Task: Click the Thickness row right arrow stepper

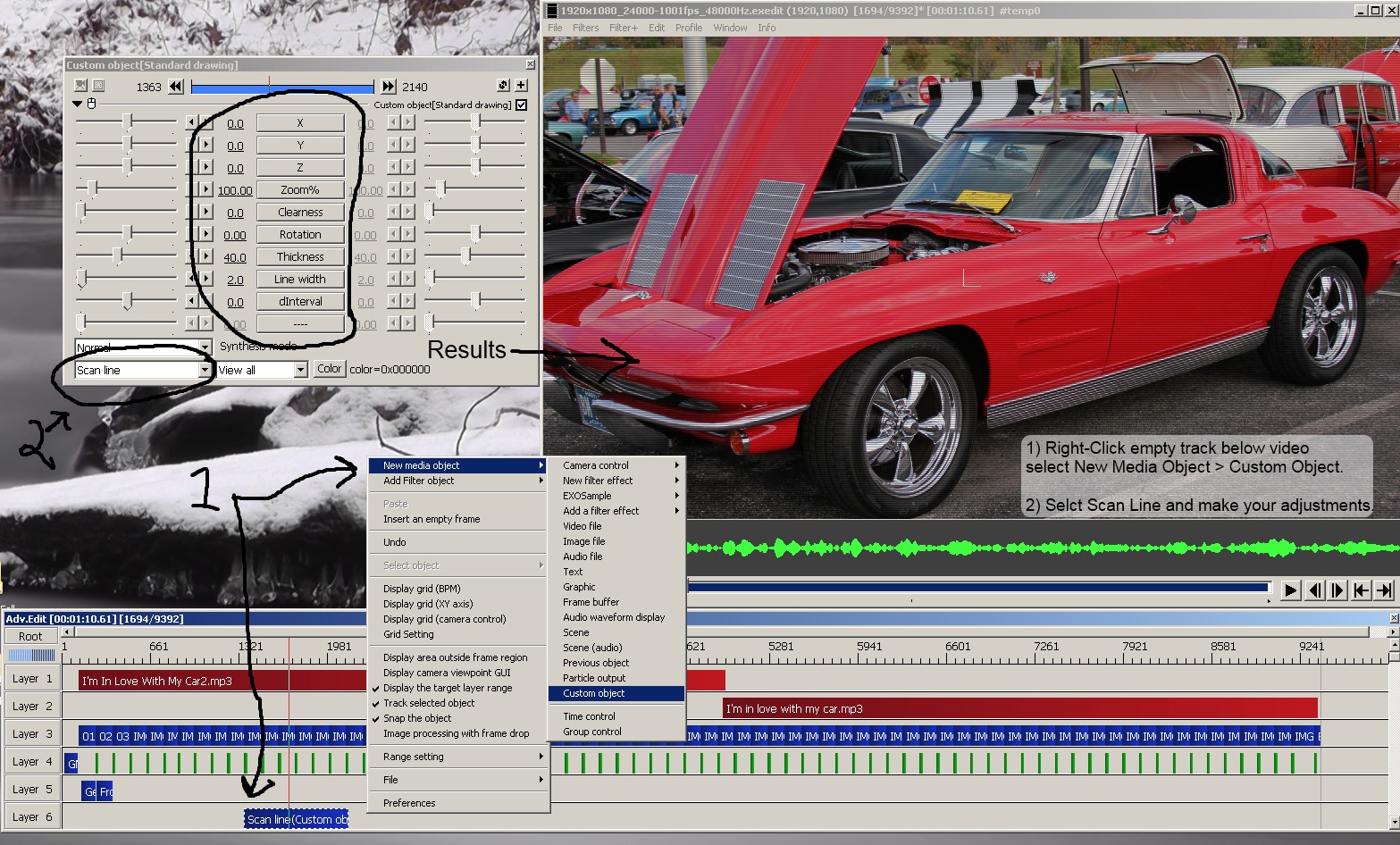Action: [206, 256]
